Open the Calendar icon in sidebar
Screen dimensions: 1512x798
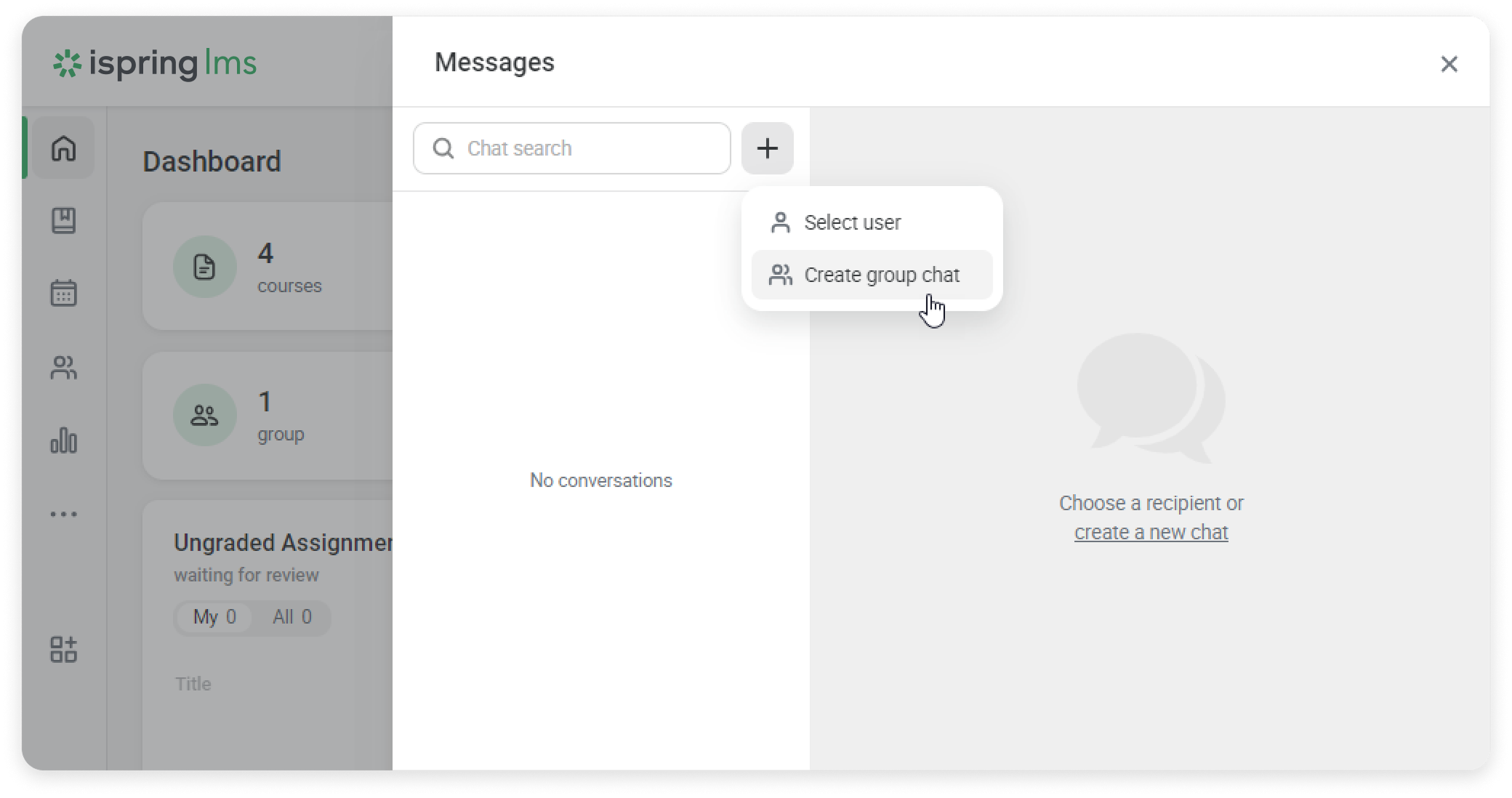point(63,293)
